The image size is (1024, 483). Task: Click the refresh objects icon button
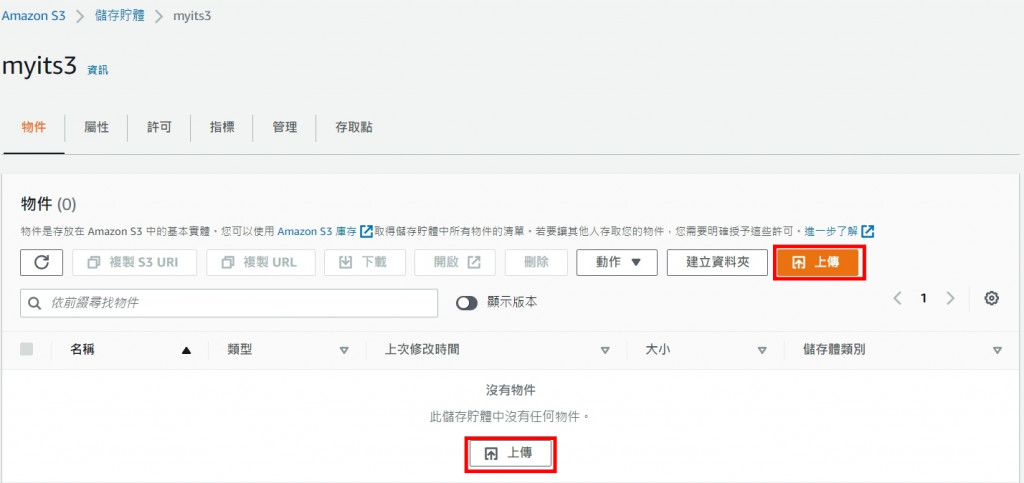42,262
